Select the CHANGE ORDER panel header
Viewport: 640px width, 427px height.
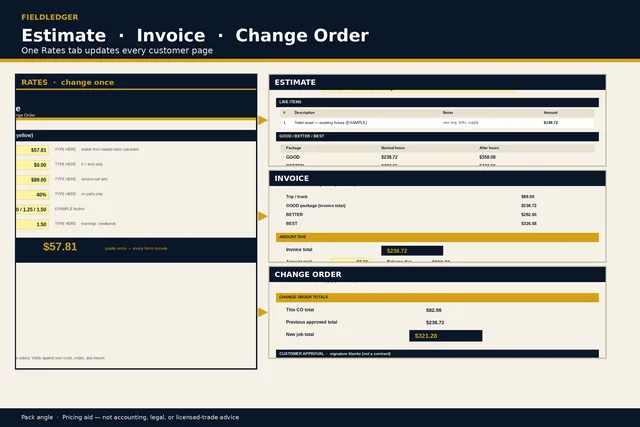tap(437, 274)
